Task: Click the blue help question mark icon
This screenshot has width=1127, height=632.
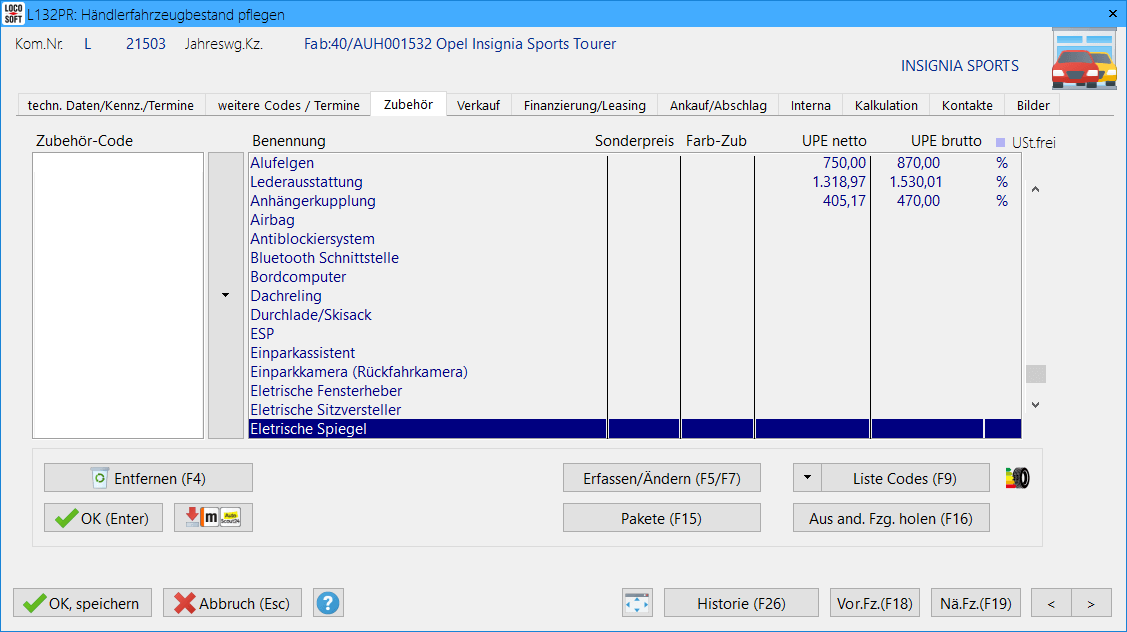Action: 328,603
